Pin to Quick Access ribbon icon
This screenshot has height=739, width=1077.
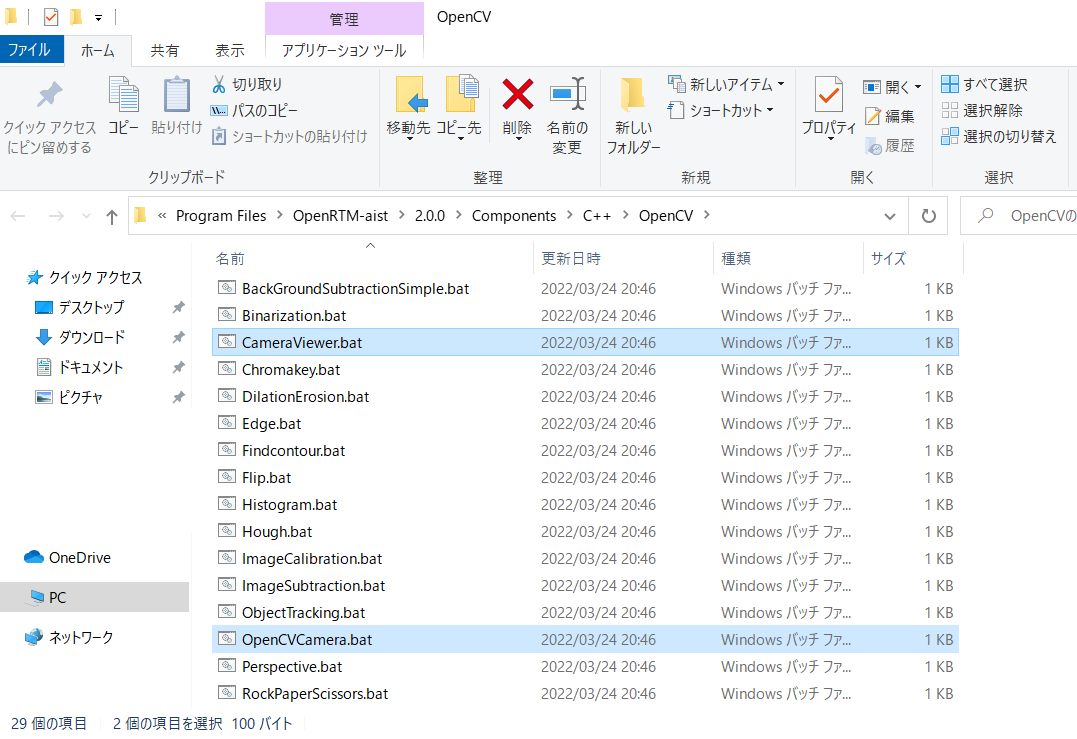pyautogui.click(x=49, y=117)
